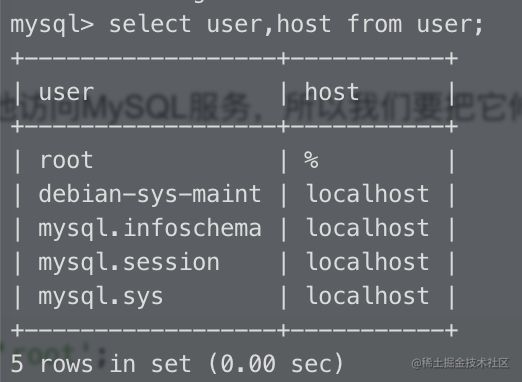
Task: Click the 'select user,host from user;' command
Action: point(296,25)
